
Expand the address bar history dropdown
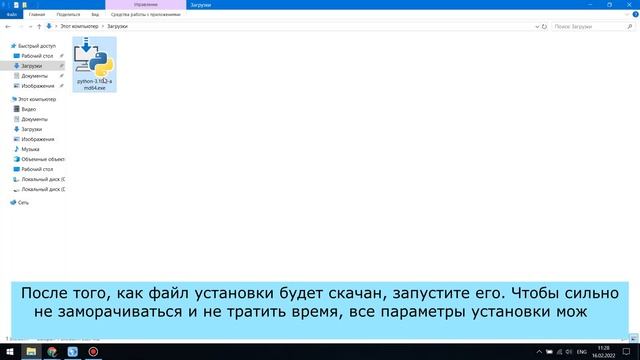[537, 27]
